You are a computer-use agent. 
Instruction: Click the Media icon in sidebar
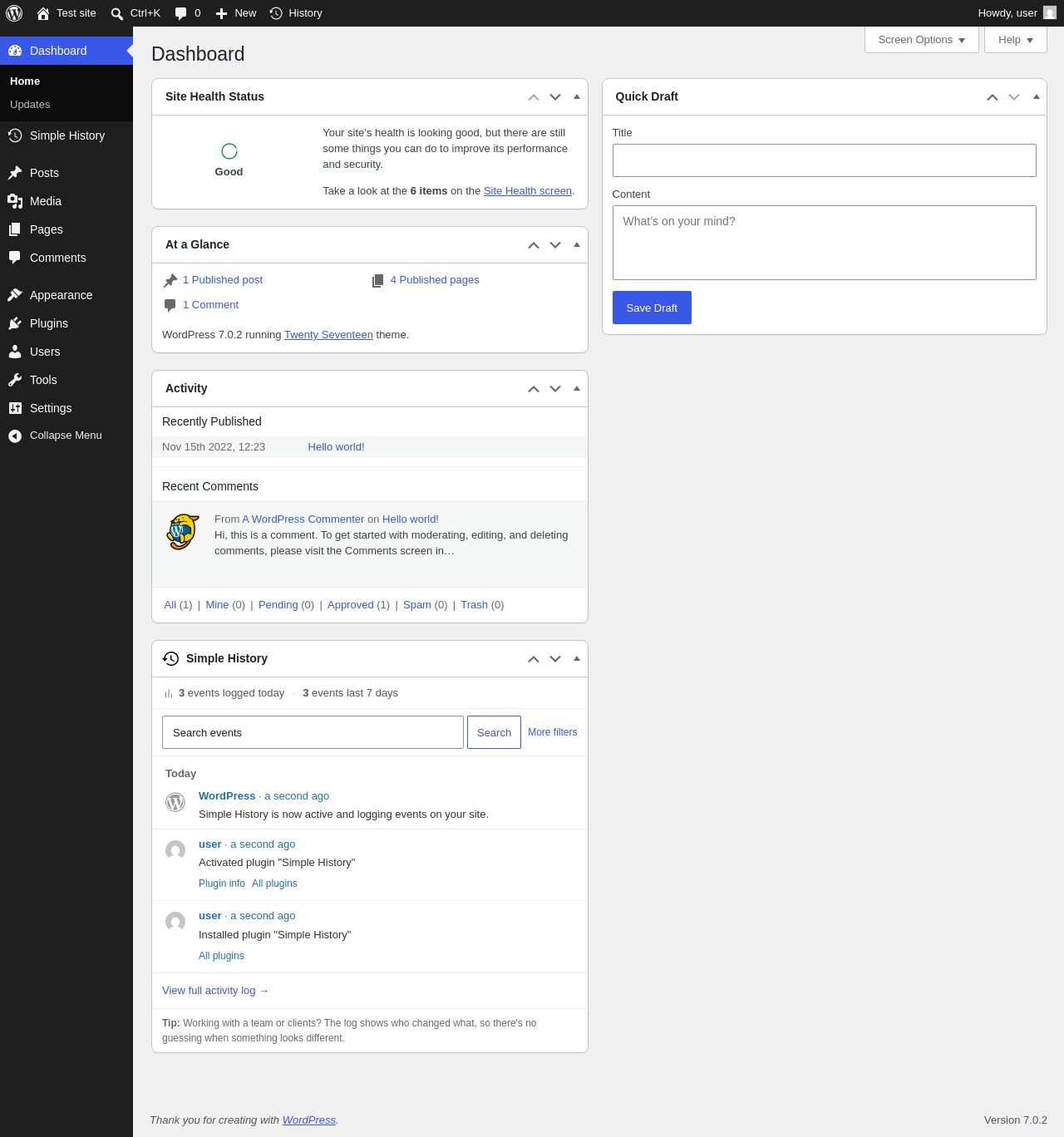[x=15, y=201]
